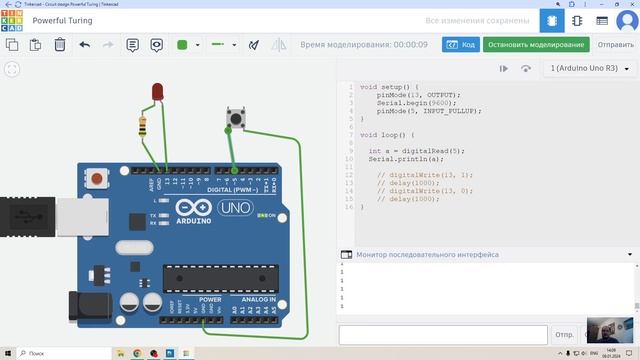
Task: Click the Mirror component icon
Action: [x=279, y=44]
